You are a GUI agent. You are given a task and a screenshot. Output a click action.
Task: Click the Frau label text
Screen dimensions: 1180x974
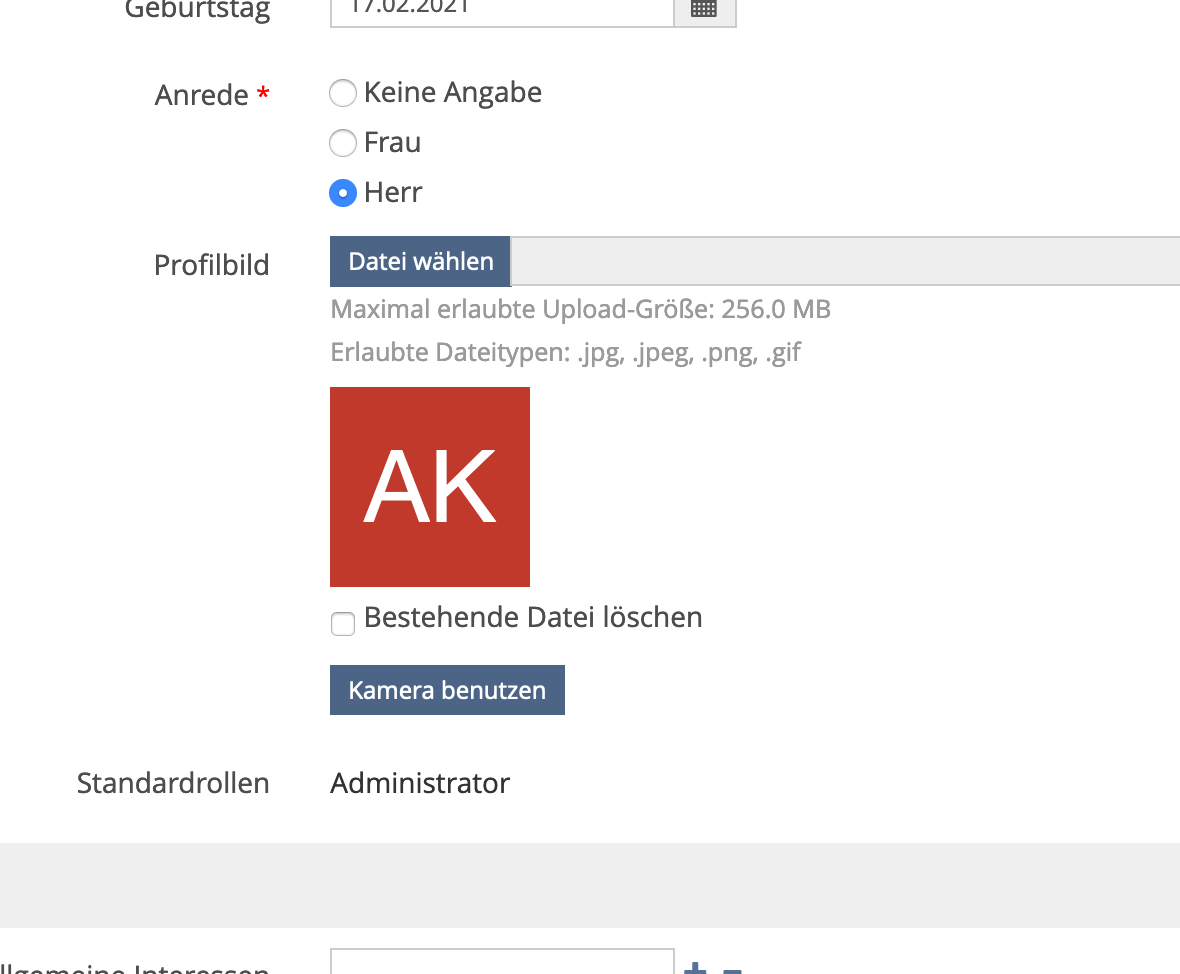pos(392,143)
